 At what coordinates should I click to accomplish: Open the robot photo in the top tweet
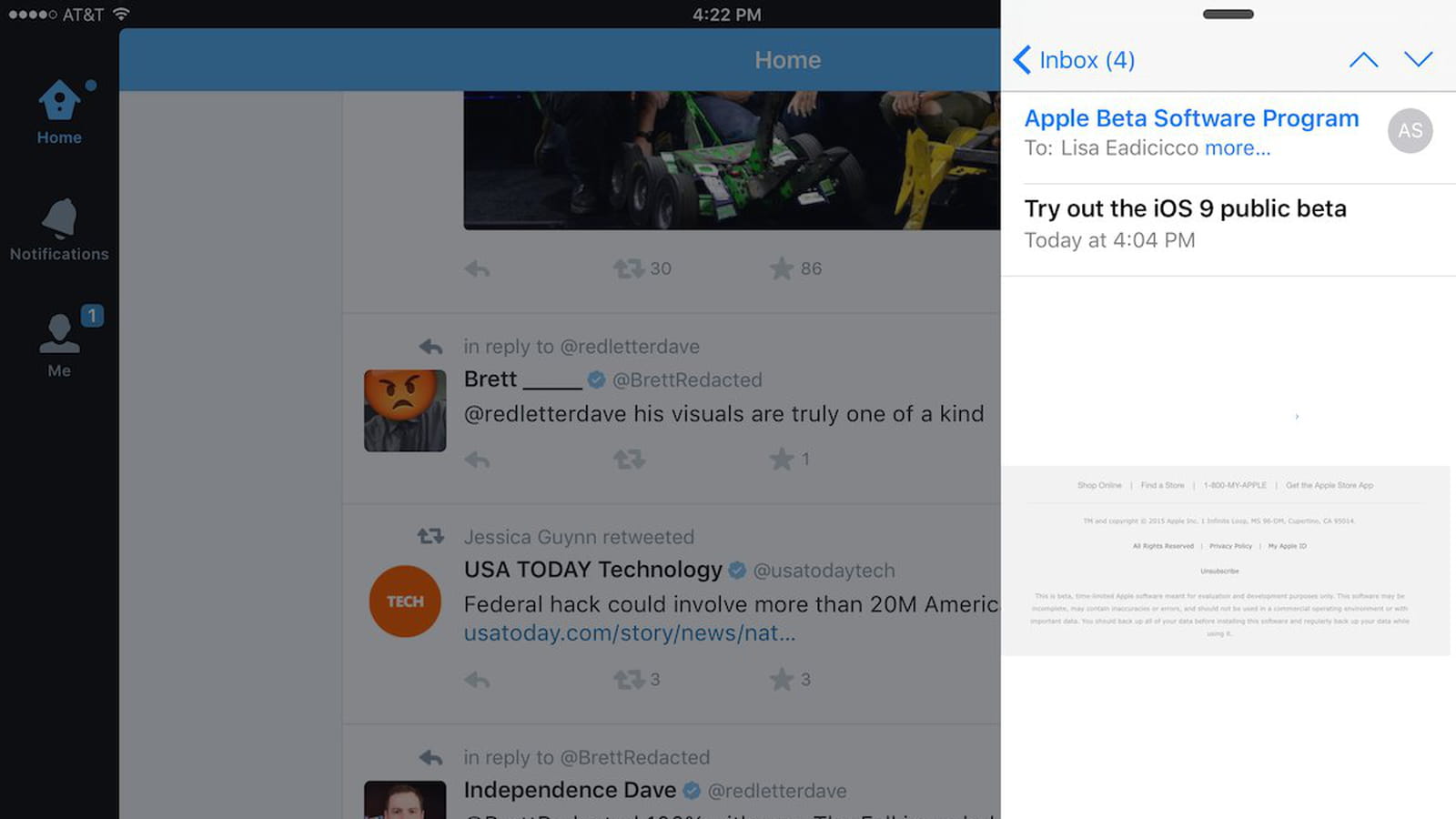(732, 160)
